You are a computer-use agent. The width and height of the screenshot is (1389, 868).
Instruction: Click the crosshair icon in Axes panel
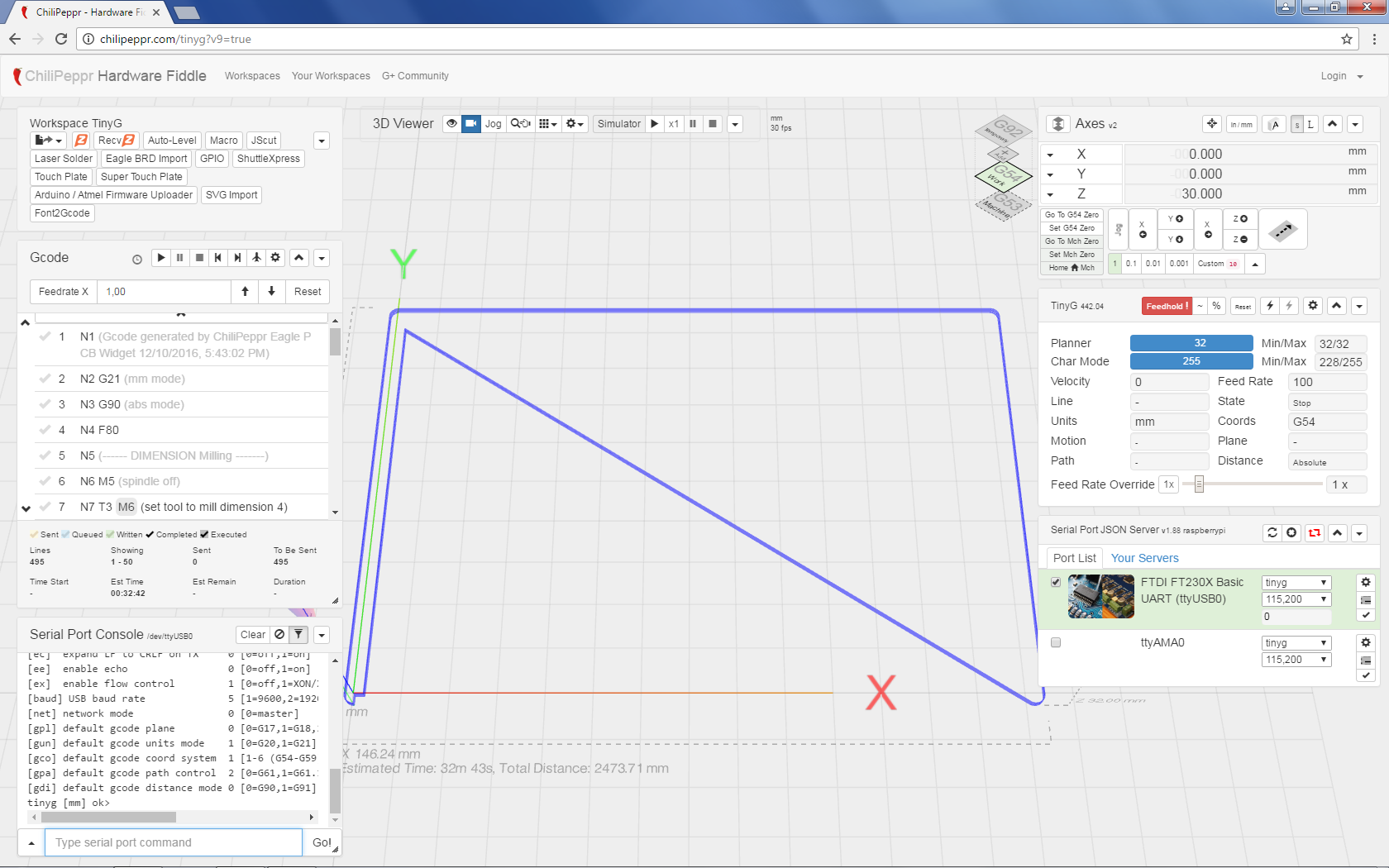1212,124
